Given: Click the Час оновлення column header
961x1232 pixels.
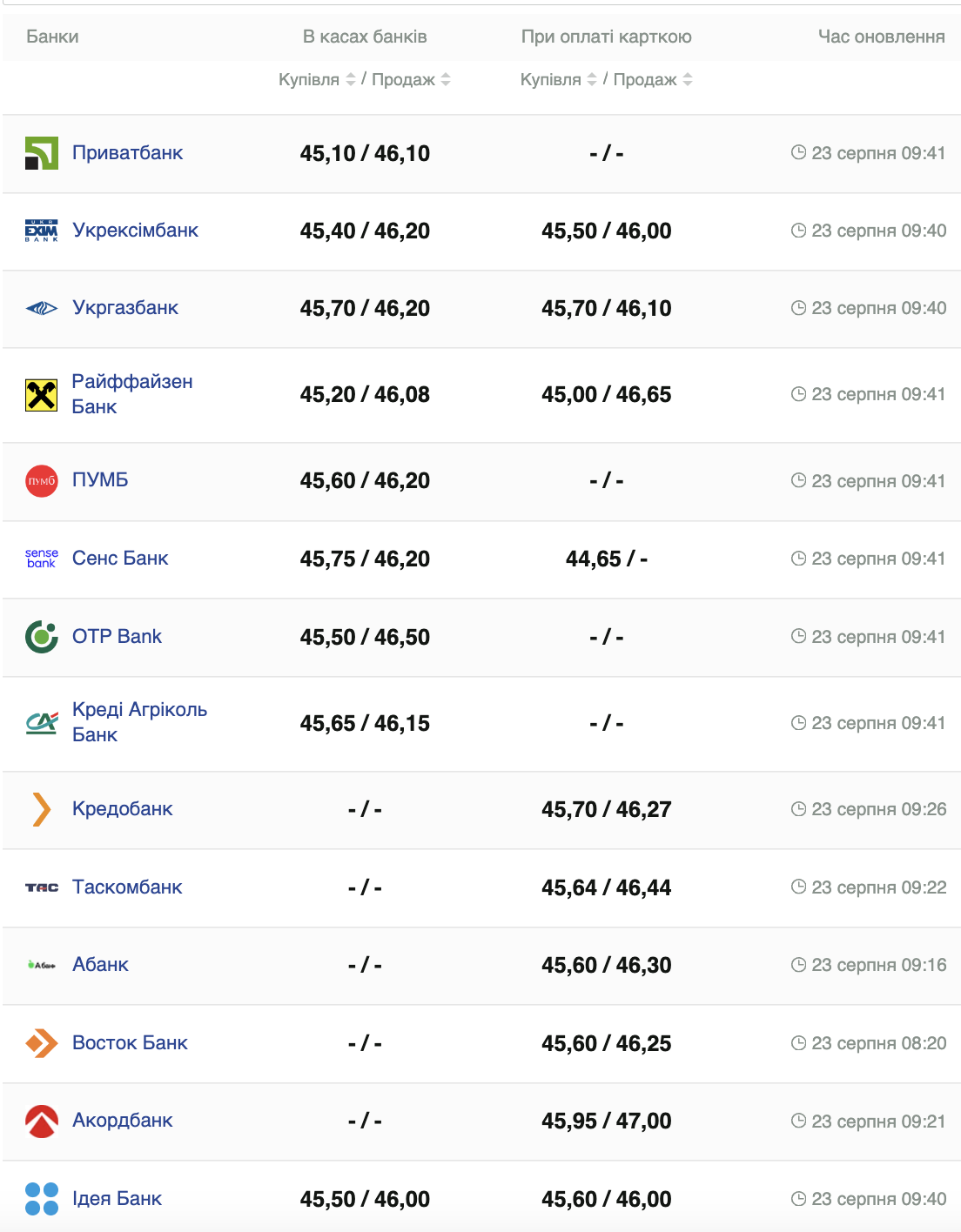Looking at the screenshot, I should pos(881,37).
